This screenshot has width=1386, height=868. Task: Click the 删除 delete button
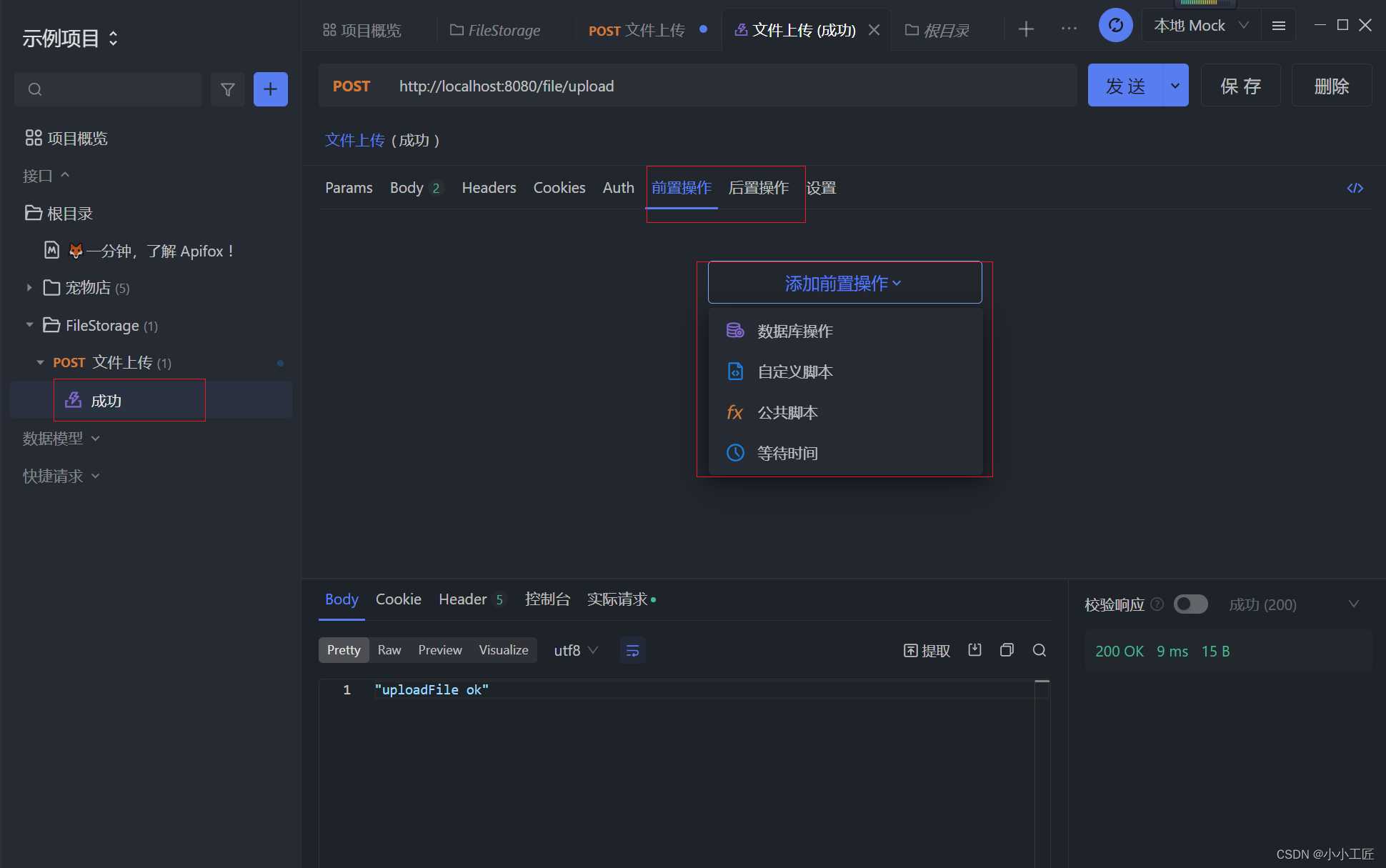[x=1332, y=86]
